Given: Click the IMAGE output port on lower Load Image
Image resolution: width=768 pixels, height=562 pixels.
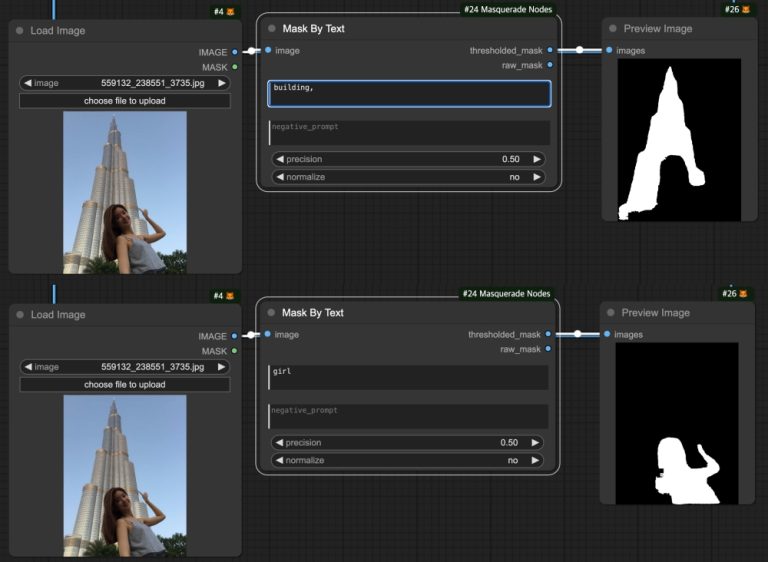Looking at the screenshot, I should tap(235, 336).
